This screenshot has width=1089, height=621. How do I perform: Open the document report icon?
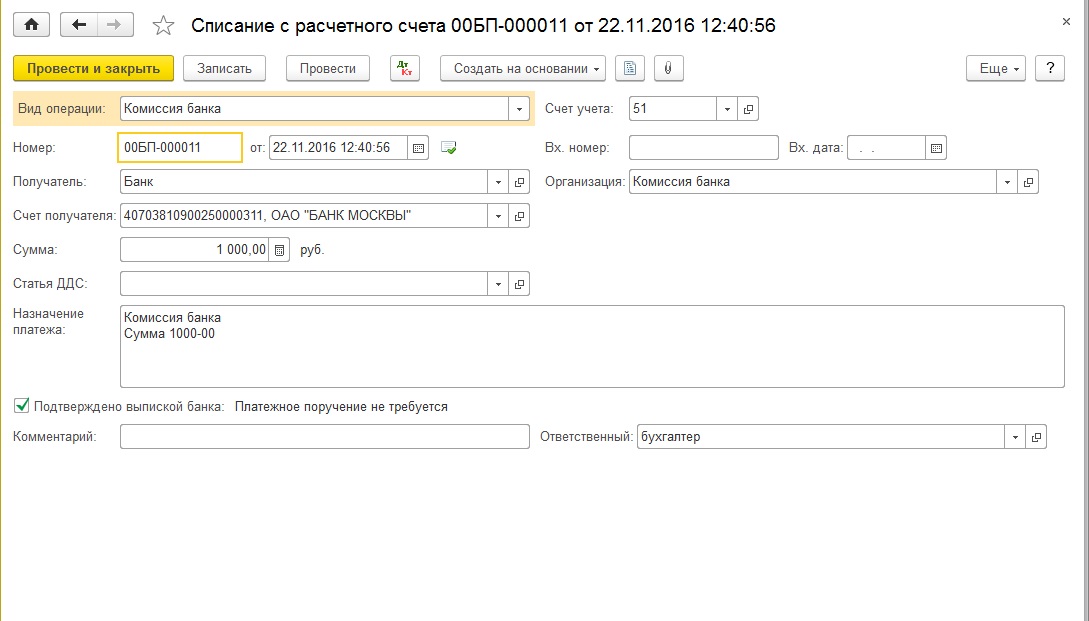(629, 68)
